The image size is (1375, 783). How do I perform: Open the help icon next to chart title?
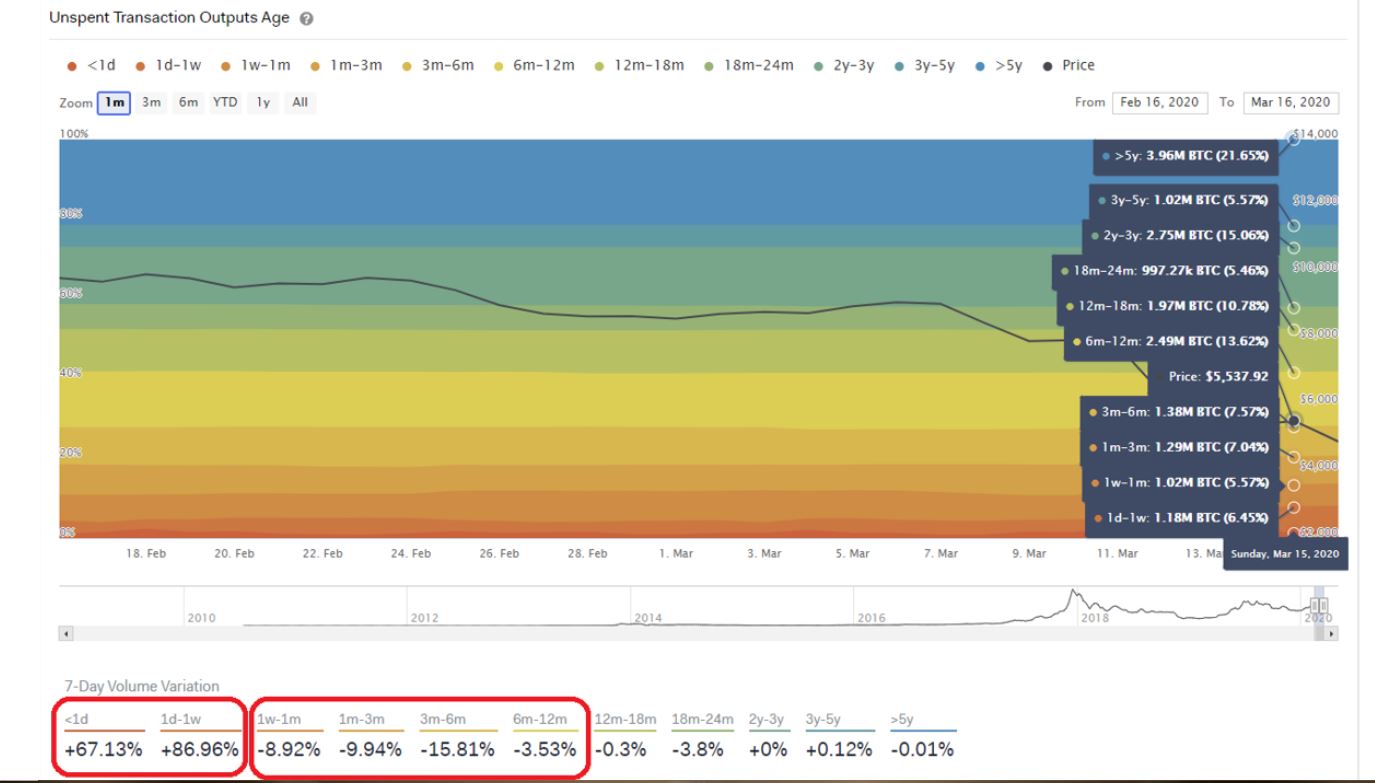[x=305, y=20]
